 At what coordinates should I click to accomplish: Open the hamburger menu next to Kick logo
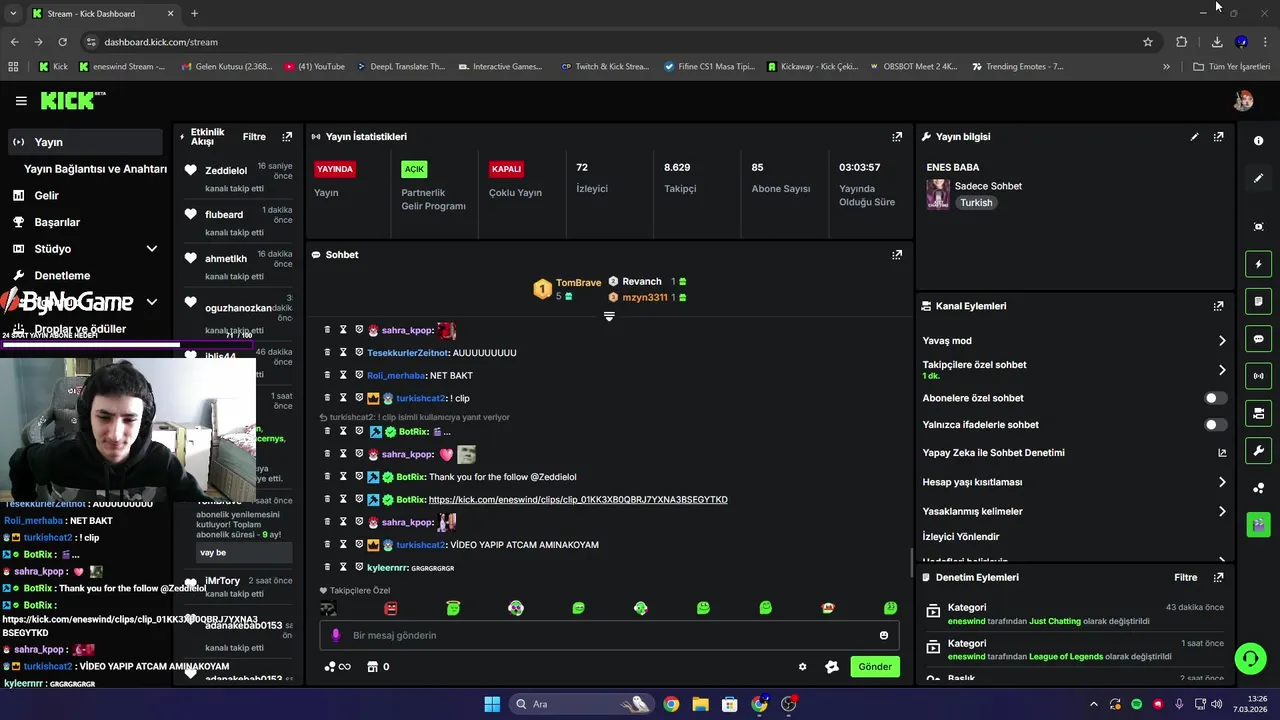(x=21, y=101)
